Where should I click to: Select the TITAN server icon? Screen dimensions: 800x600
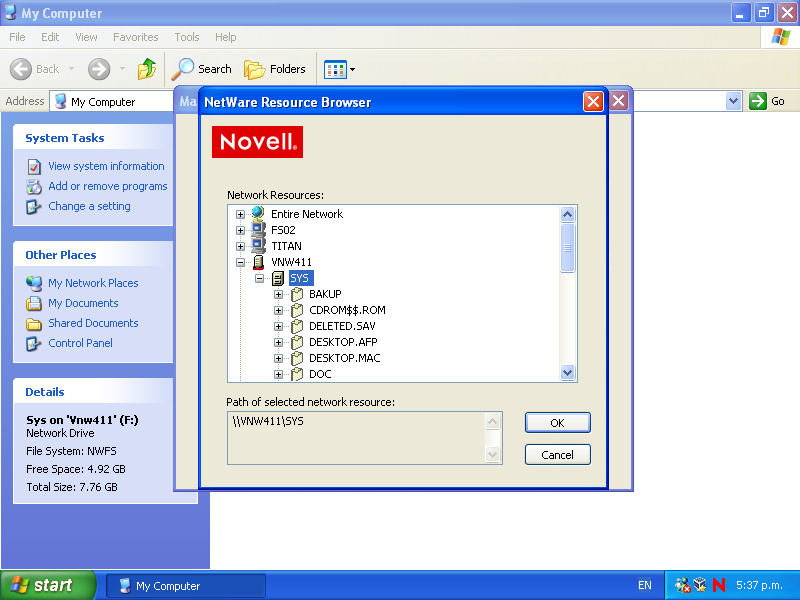click(258, 245)
